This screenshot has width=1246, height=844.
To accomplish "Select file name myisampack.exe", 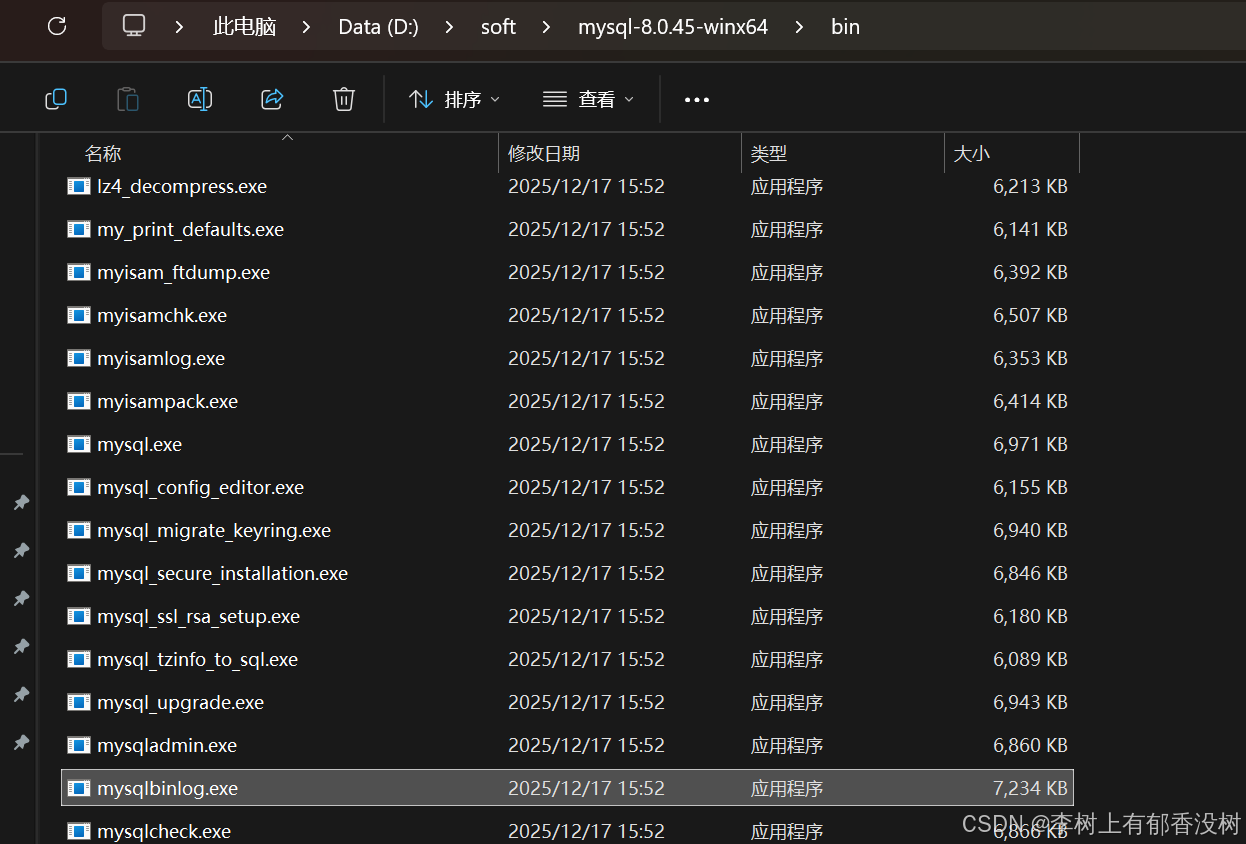I will click(168, 401).
